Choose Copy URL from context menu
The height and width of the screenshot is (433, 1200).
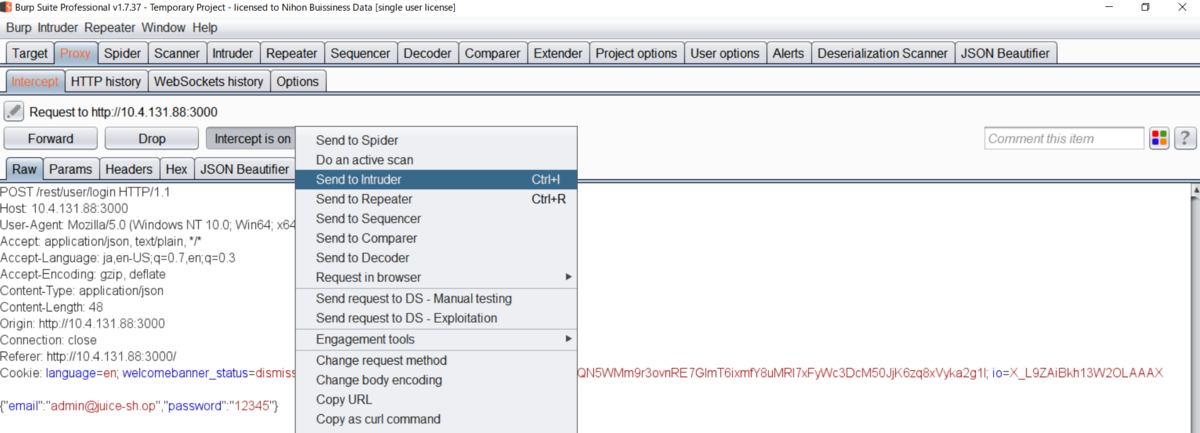(436, 399)
